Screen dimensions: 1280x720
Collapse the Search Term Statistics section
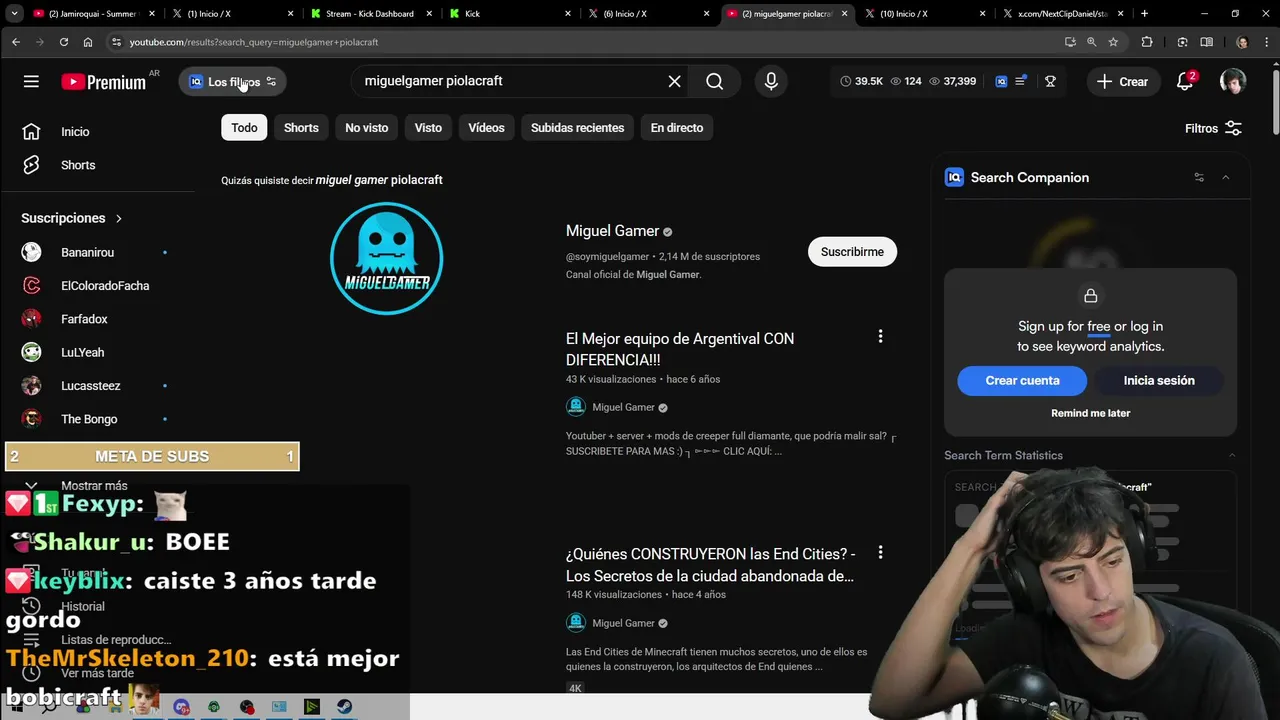(x=1232, y=455)
